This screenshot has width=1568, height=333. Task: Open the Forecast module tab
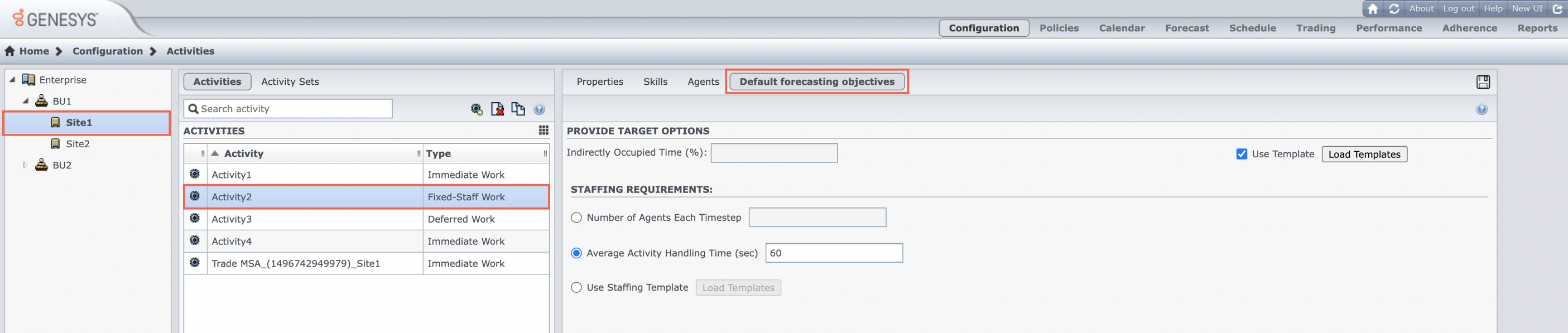[x=1186, y=28]
